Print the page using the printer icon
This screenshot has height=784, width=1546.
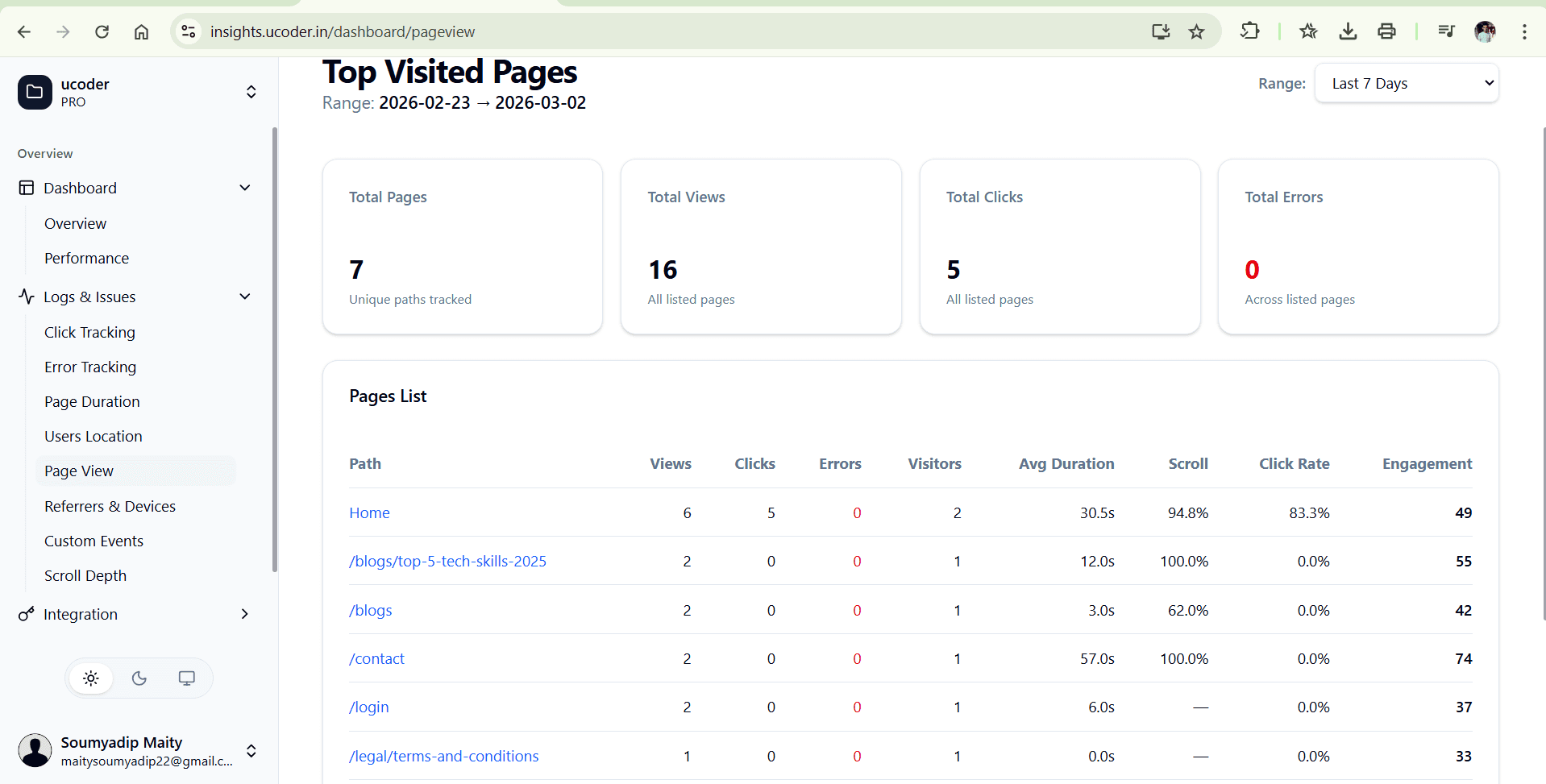click(x=1386, y=31)
